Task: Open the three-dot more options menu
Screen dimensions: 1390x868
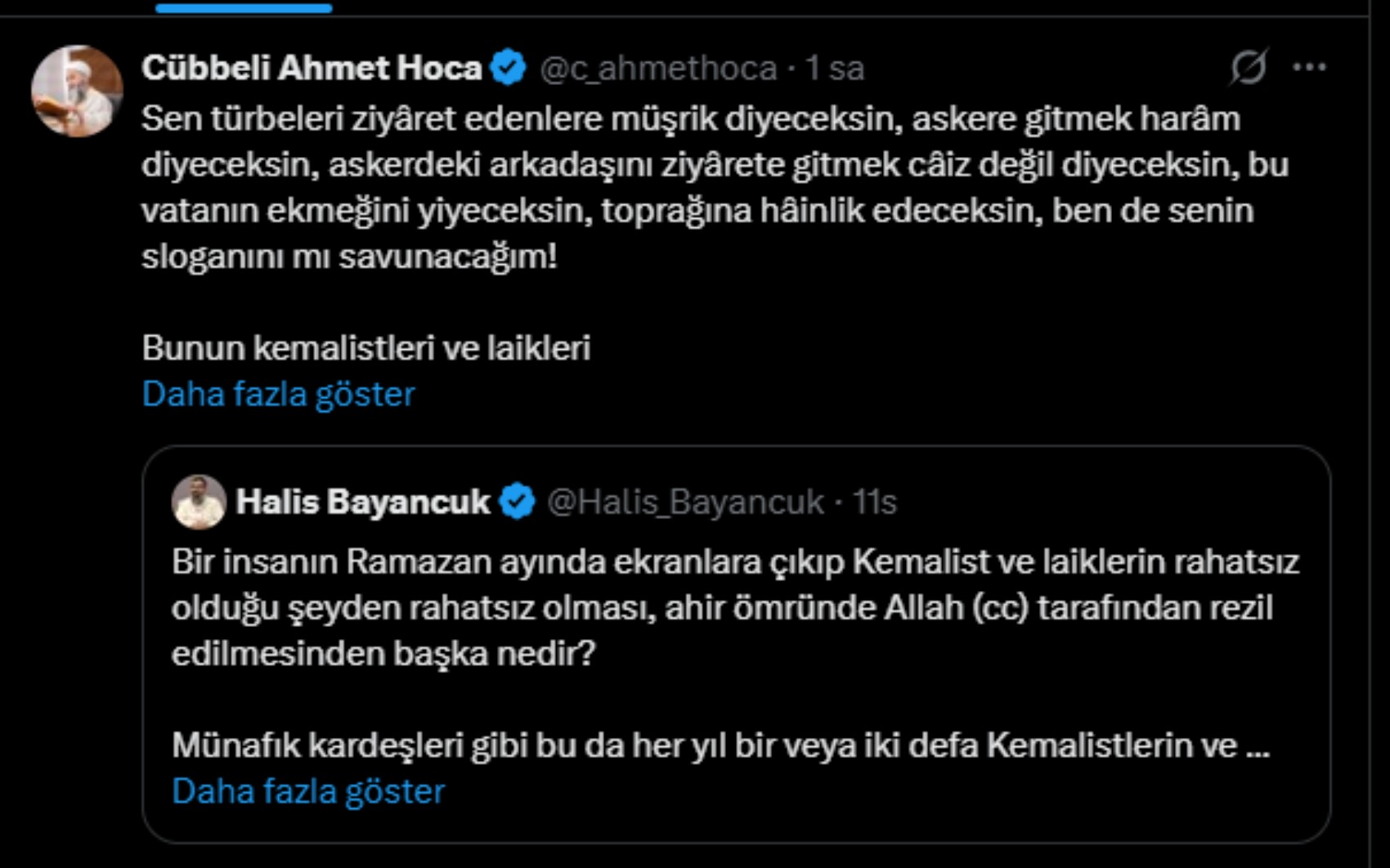Action: [x=1309, y=67]
